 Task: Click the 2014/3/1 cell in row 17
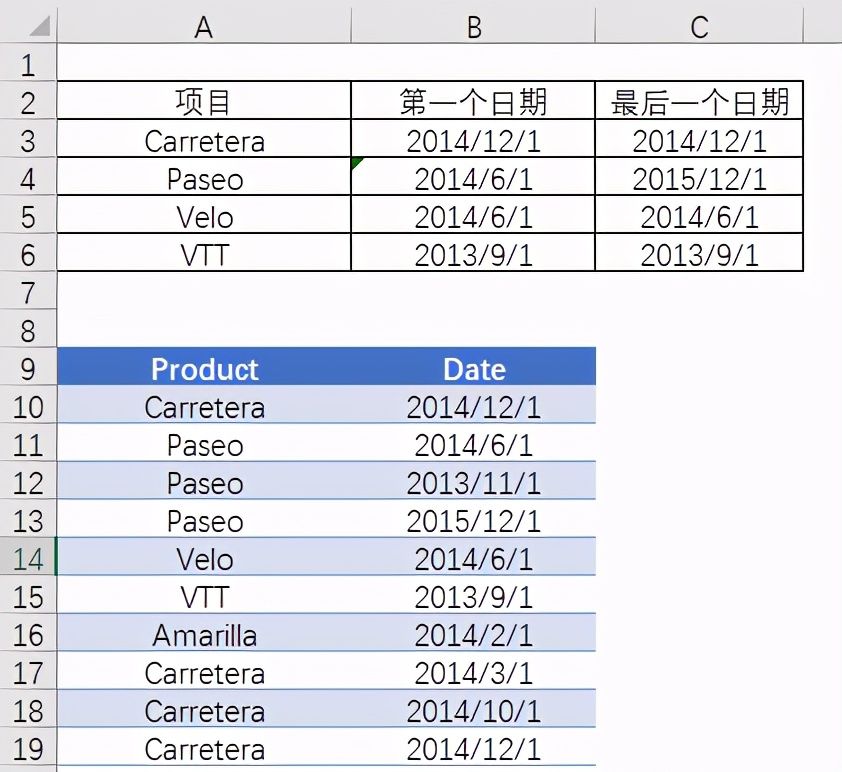click(x=473, y=673)
